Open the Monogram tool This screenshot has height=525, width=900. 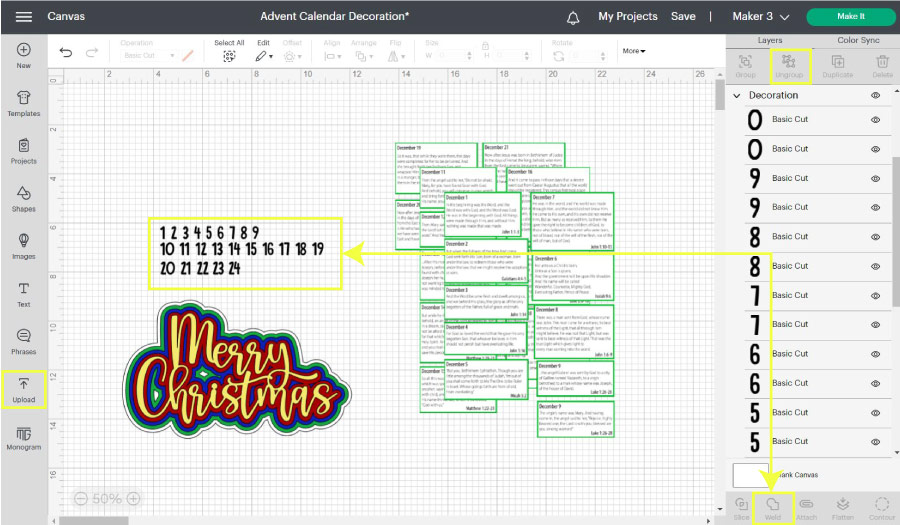coord(24,436)
